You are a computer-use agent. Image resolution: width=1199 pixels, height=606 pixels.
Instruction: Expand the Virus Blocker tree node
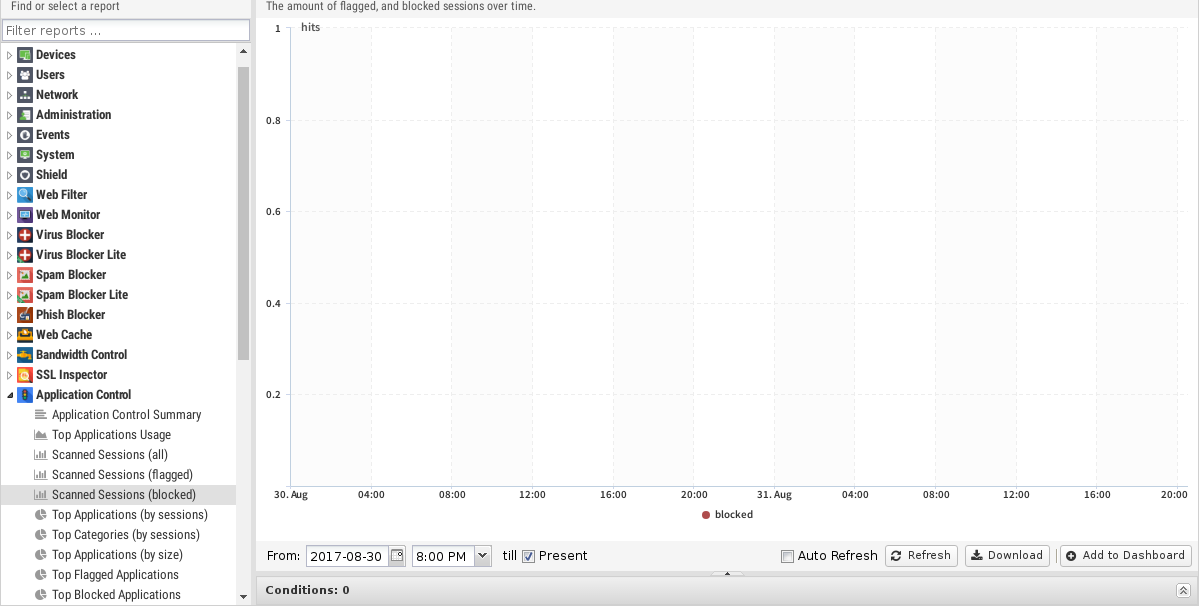[x=9, y=235]
